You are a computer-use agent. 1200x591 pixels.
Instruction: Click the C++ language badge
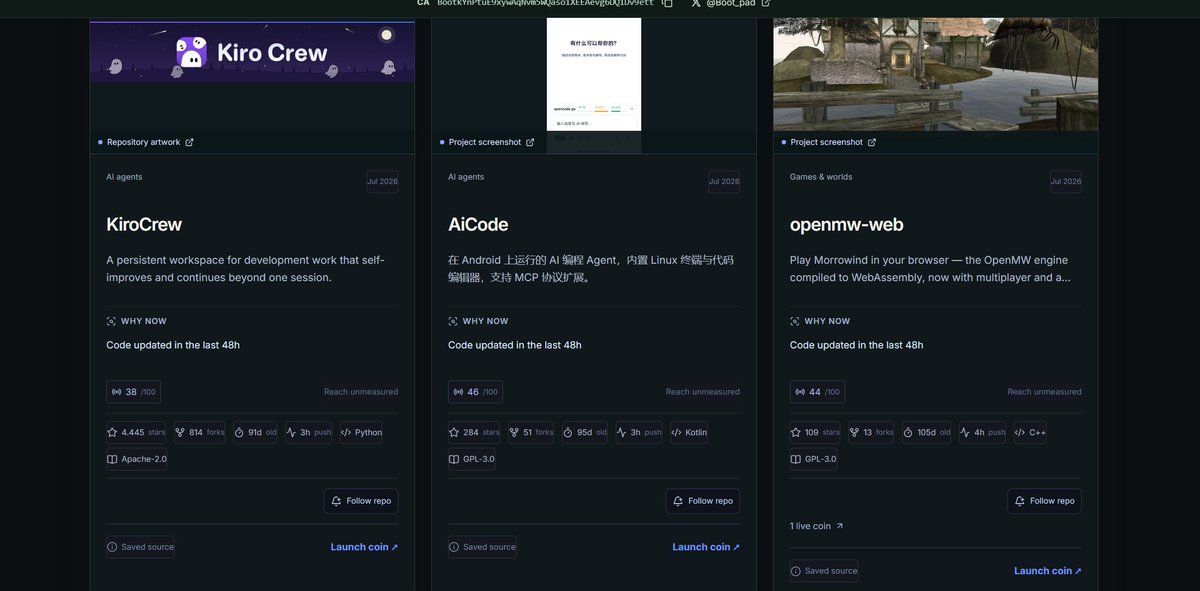coord(1030,432)
